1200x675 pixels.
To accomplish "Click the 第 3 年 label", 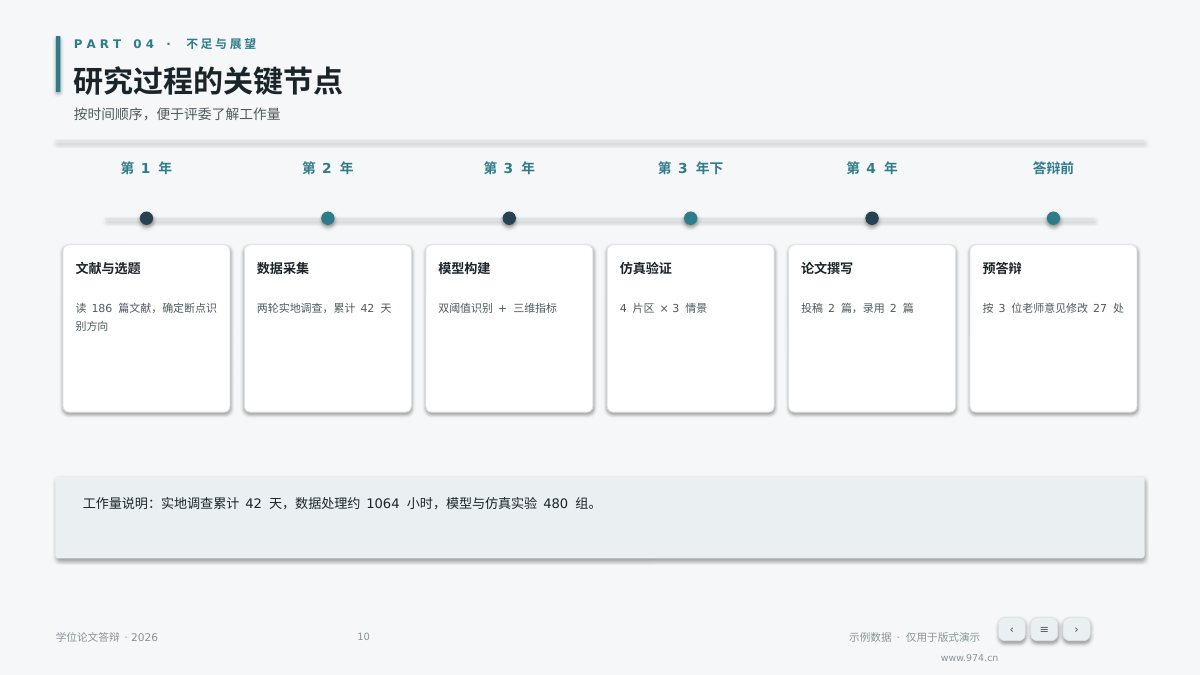I will coord(509,168).
